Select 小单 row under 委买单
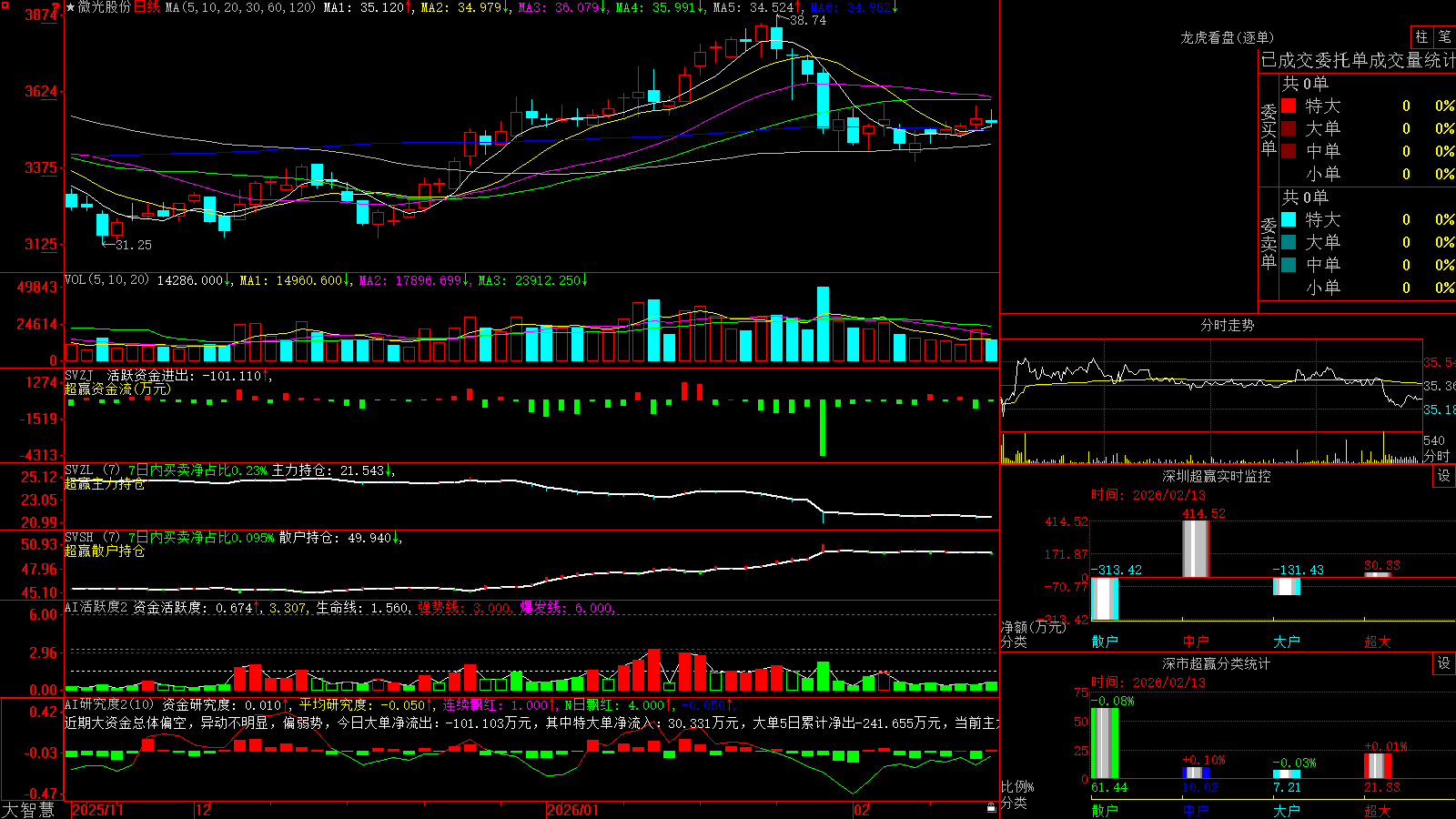The width and height of the screenshot is (1456, 819). tap(1368, 174)
